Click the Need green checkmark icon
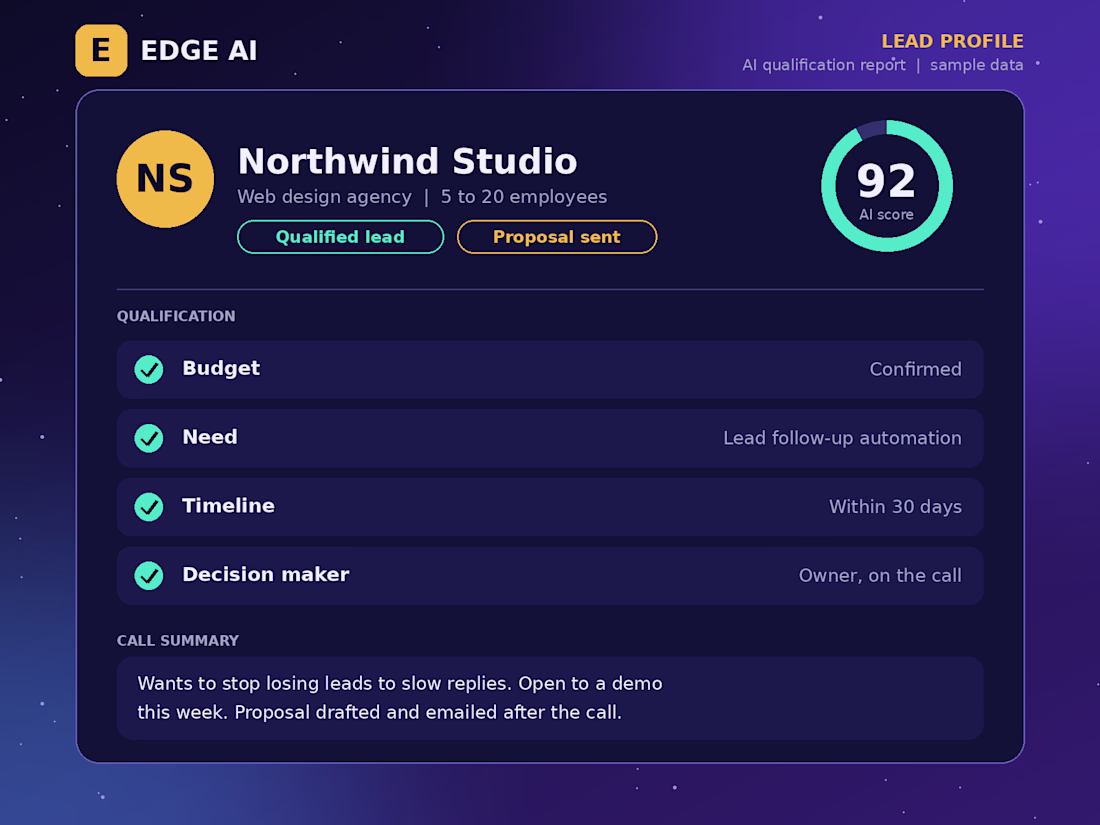Screen dimensions: 1100x825 tap(149, 438)
